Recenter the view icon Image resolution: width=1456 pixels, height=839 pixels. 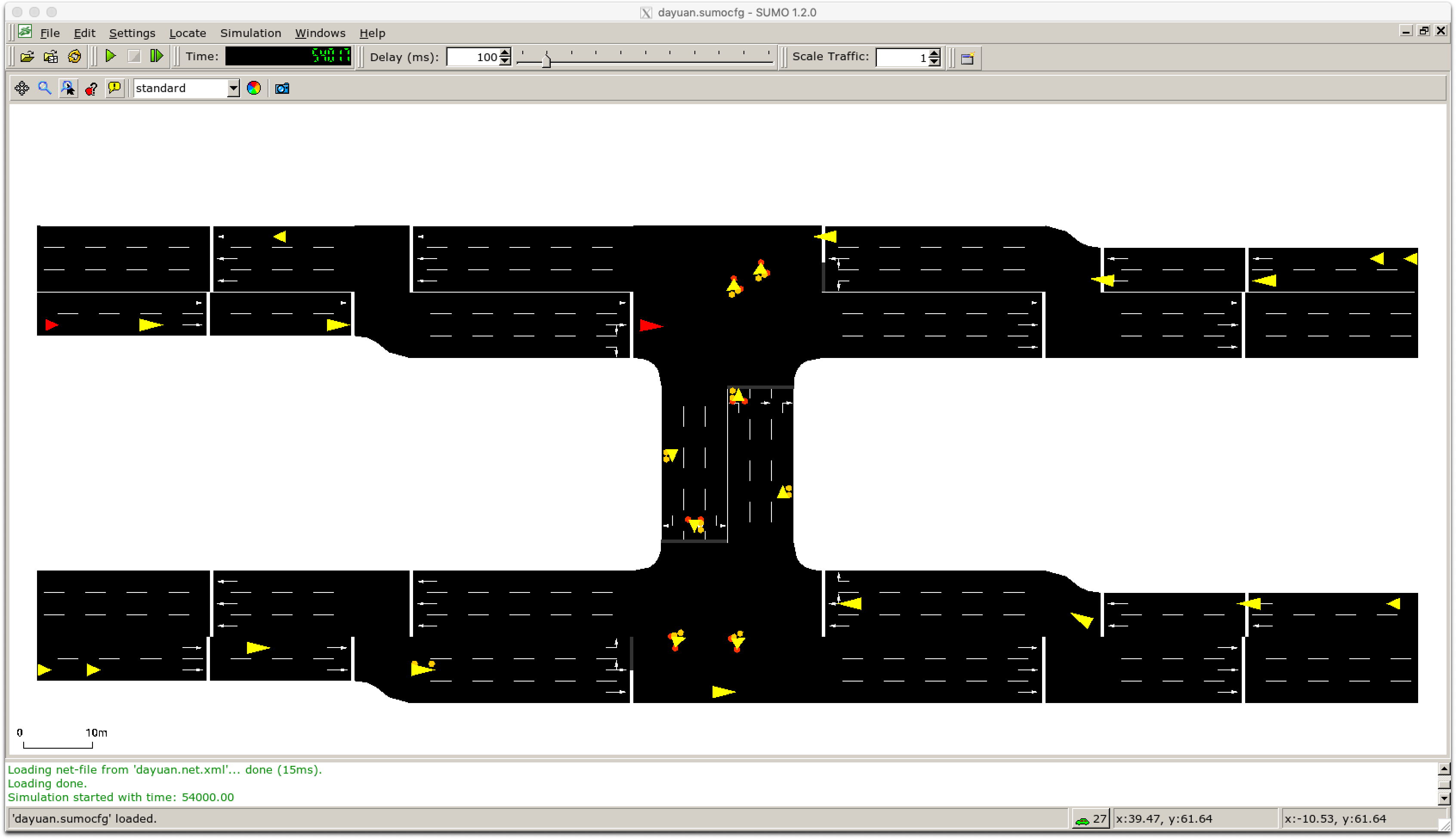pos(22,88)
